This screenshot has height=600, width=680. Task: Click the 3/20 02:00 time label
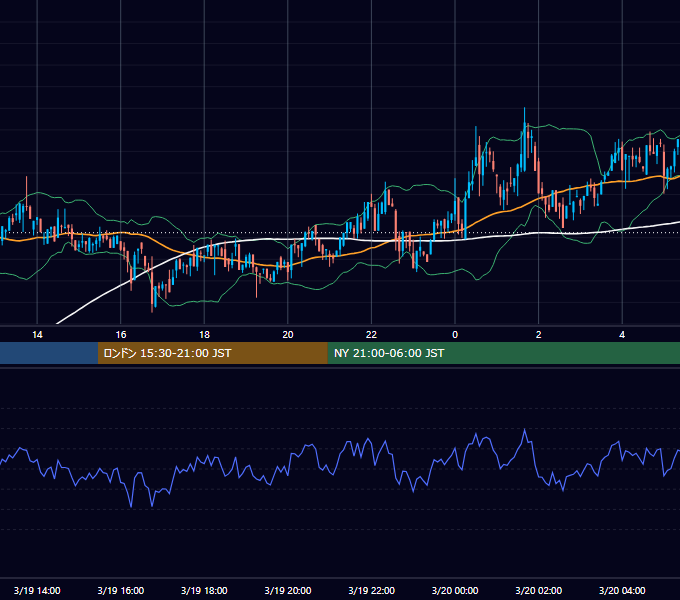tap(539, 590)
